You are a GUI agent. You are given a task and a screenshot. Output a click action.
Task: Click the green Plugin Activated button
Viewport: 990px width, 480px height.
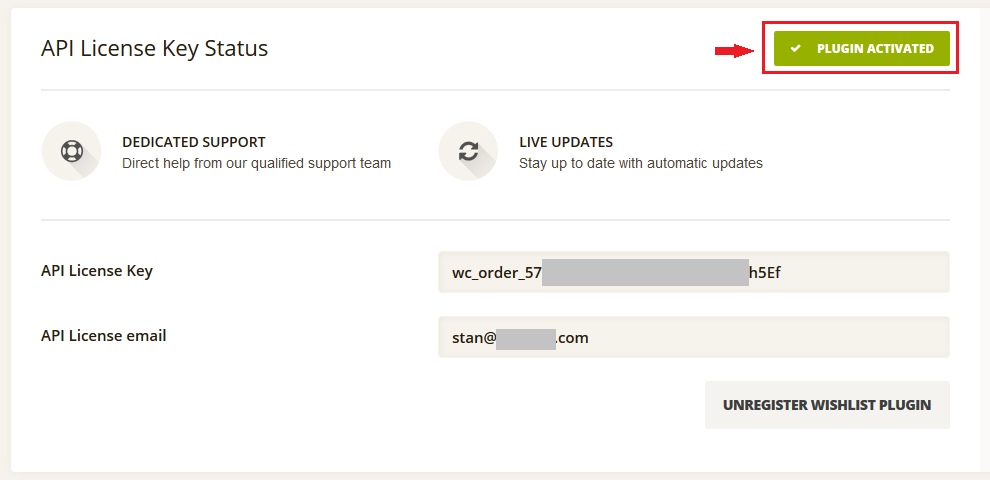point(862,49)
